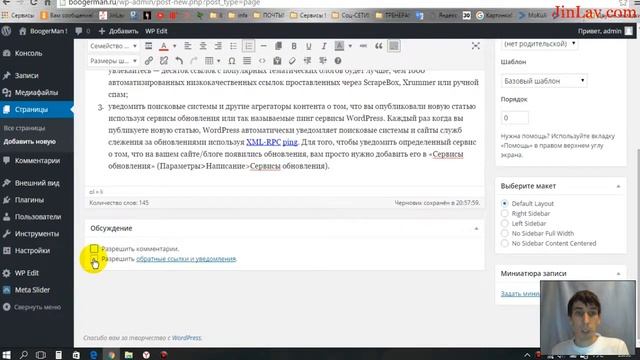Image resolution: width=640 pixels, height=360 pixels.
Task: Click paste as text clipboard icon
Action: (x=277, y=61)
